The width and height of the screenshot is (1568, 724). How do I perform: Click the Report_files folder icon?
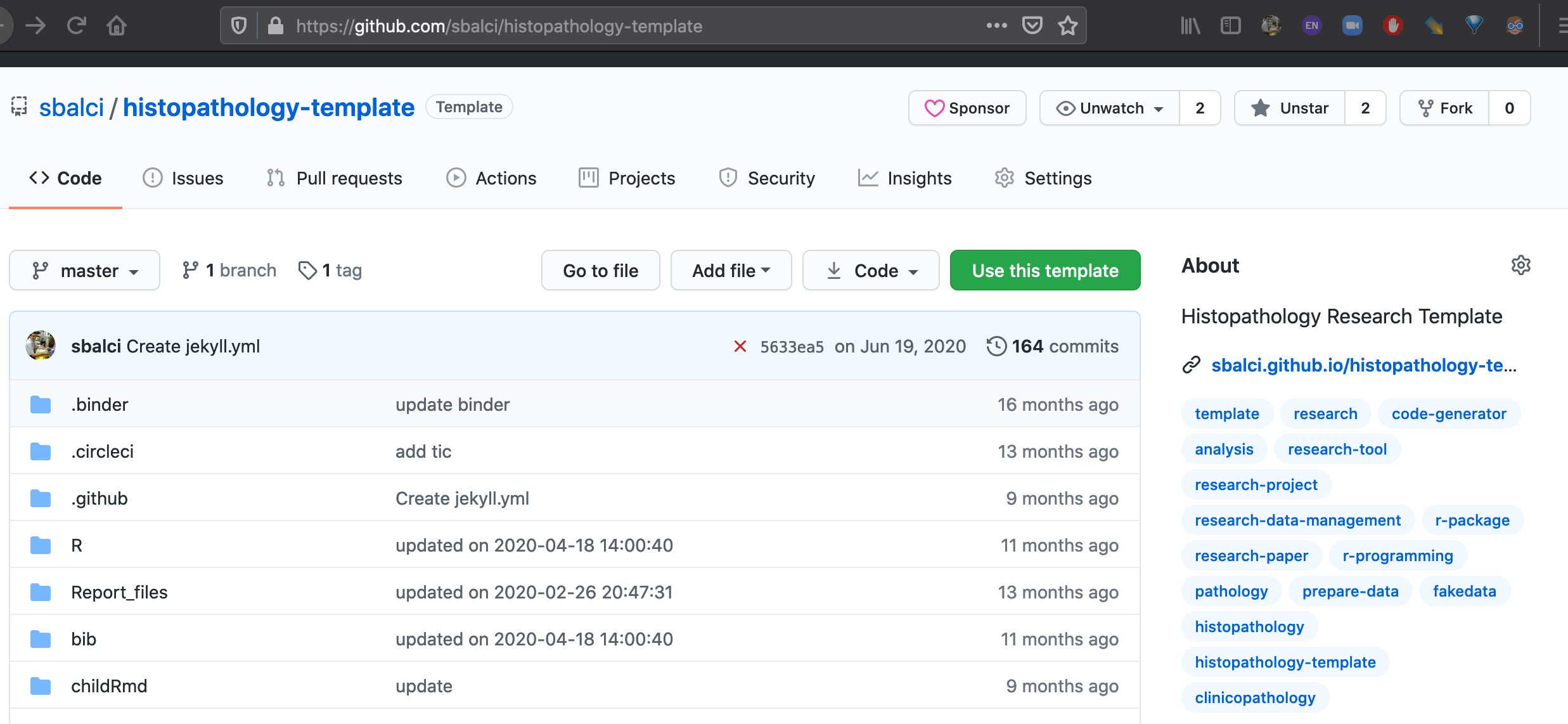click(41, 592)
